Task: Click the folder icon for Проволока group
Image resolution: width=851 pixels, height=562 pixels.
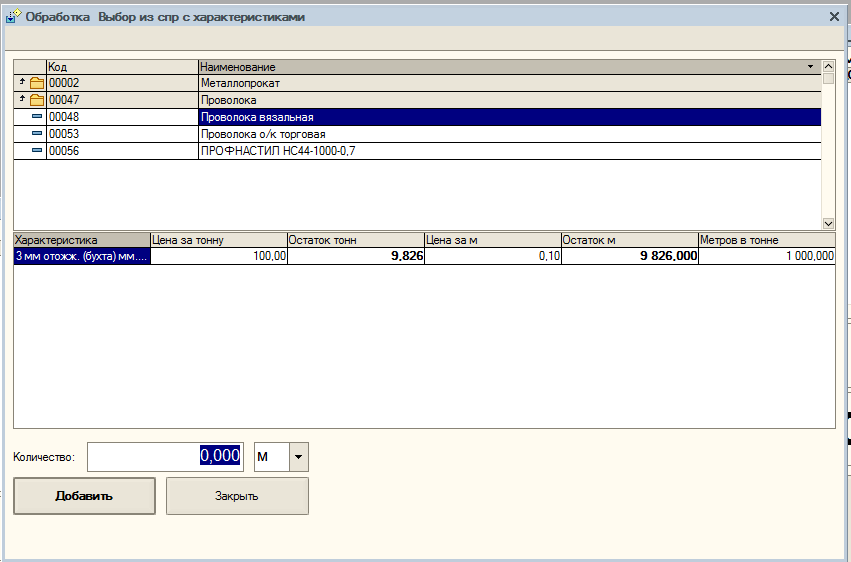Action: click(x=37, y=101)
